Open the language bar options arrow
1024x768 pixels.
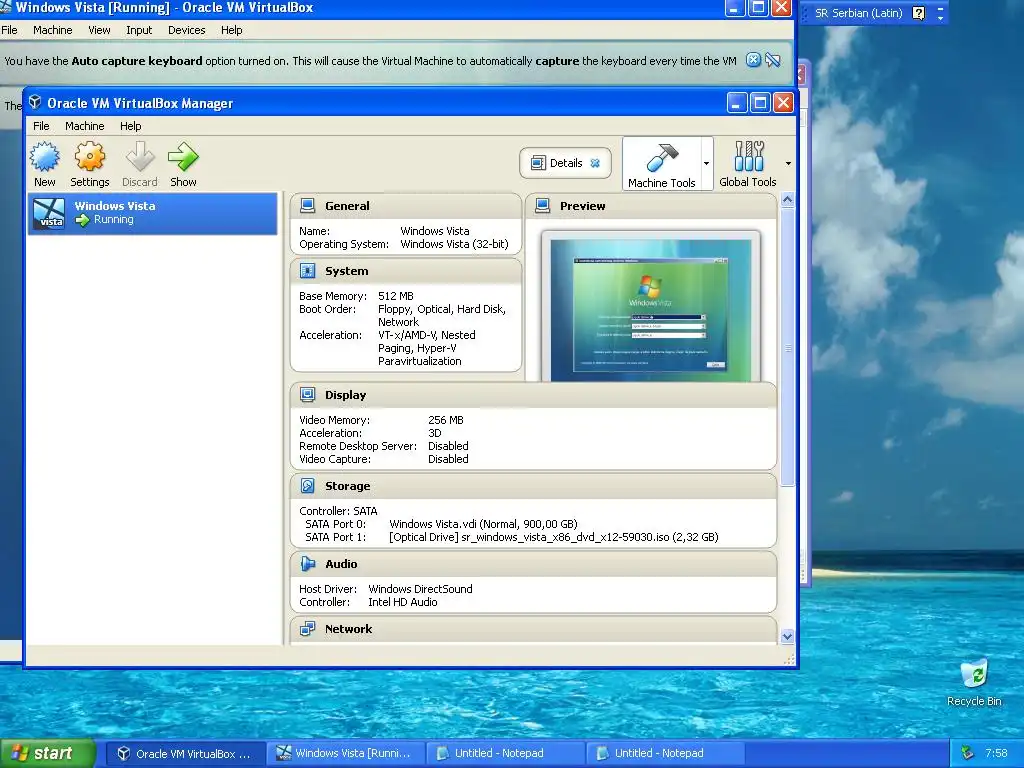tap(940, 18)
